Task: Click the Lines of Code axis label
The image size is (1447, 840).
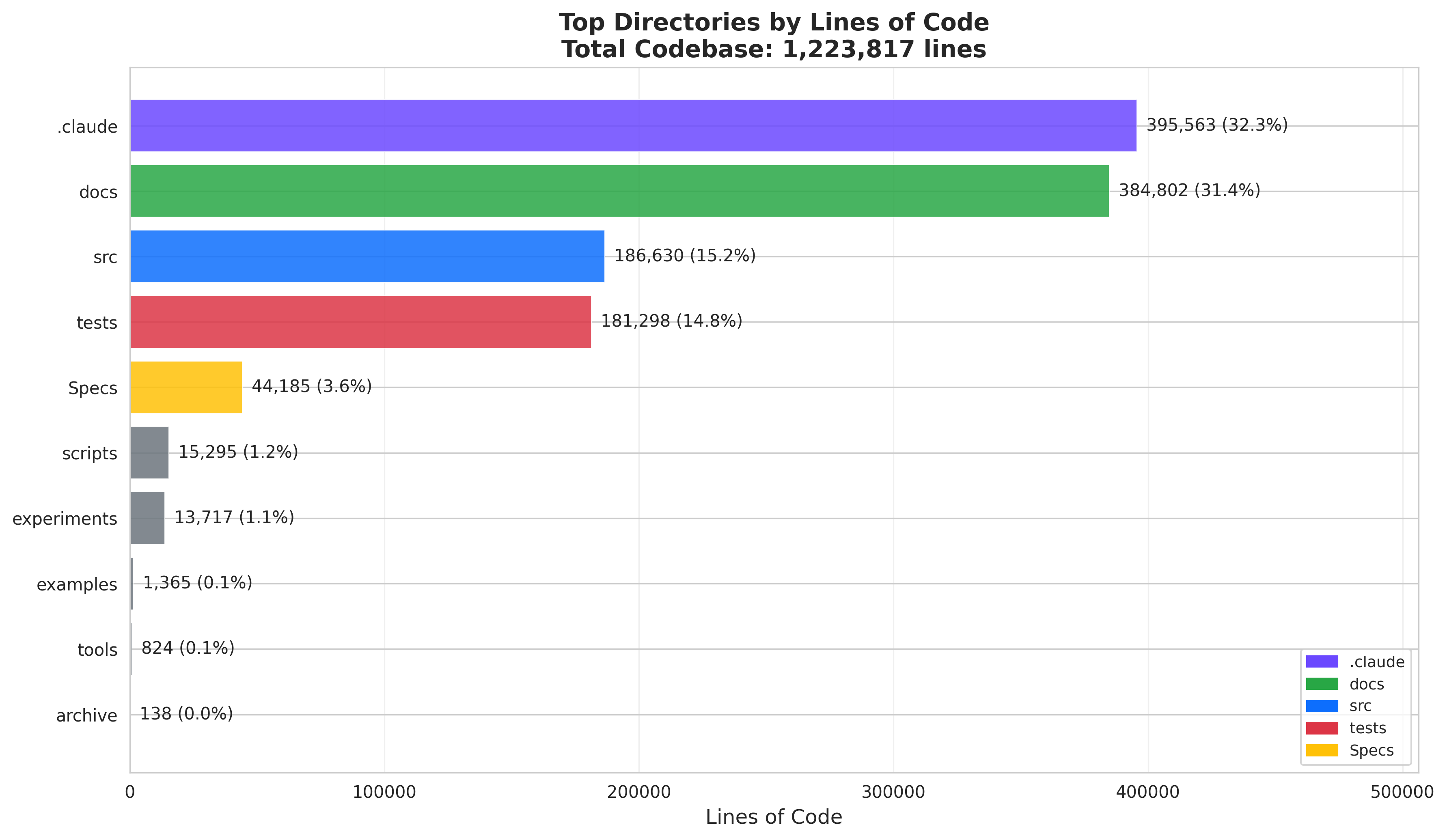Action: (774, 817)
